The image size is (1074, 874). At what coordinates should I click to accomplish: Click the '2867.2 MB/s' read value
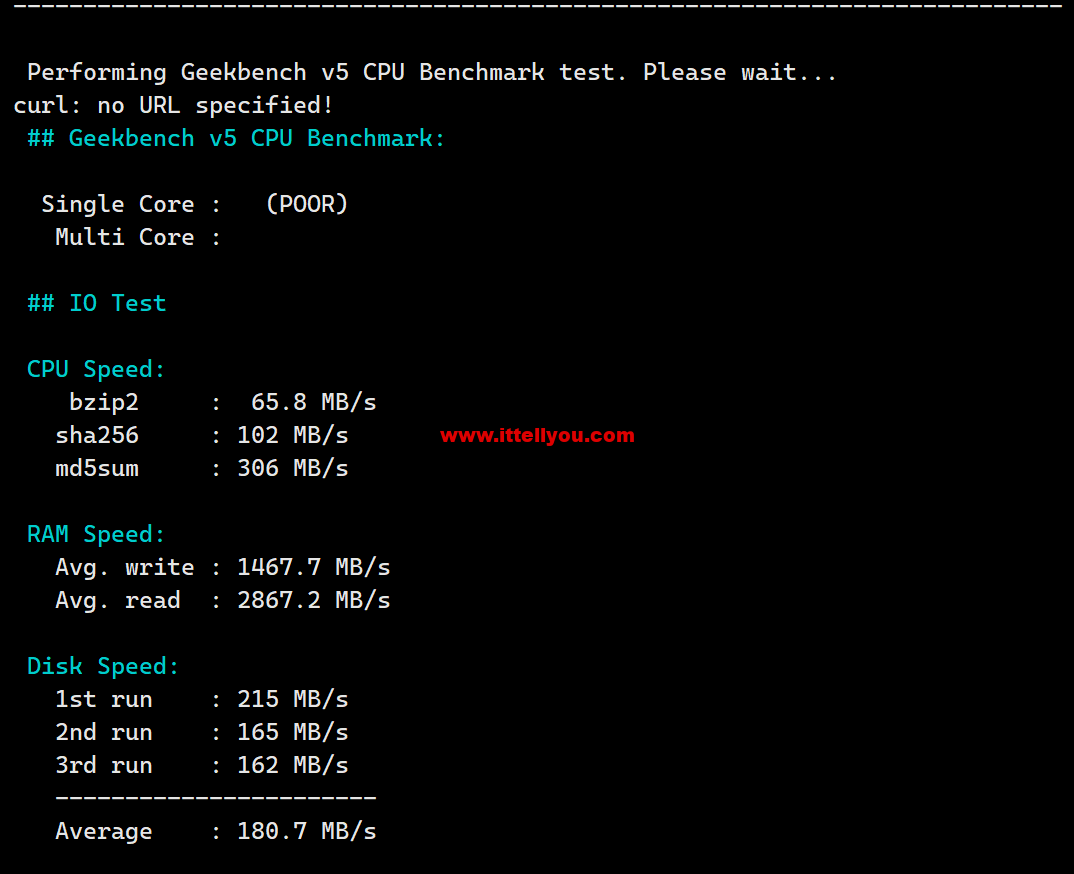[314, 601]
